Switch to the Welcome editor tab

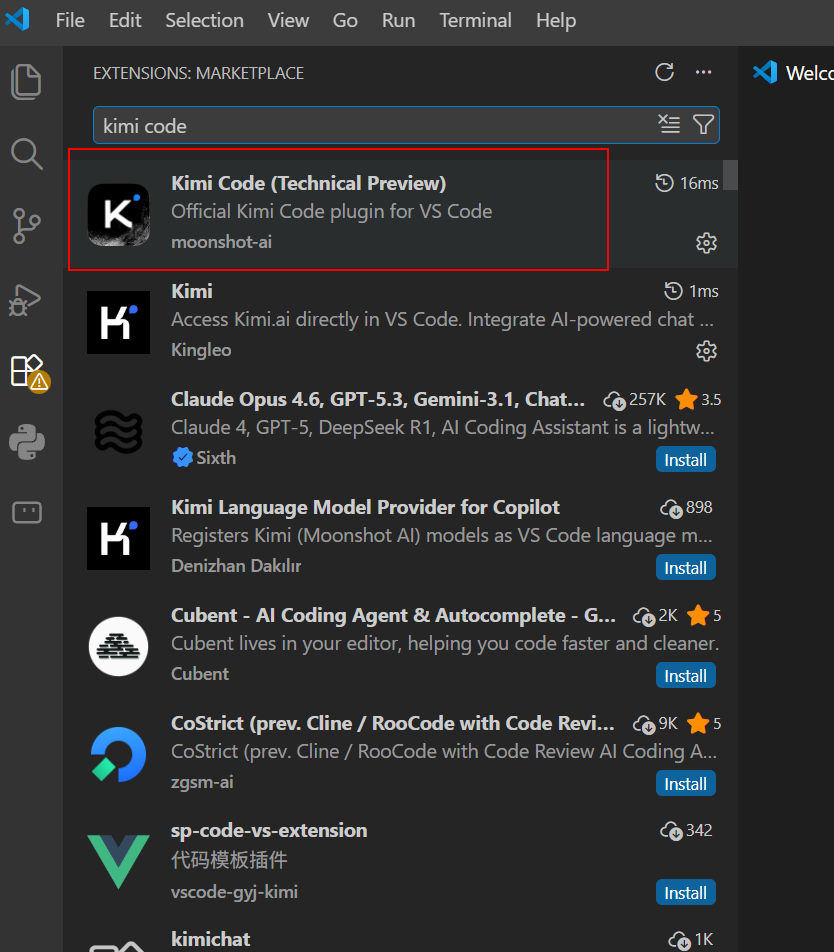coord(793,73)
